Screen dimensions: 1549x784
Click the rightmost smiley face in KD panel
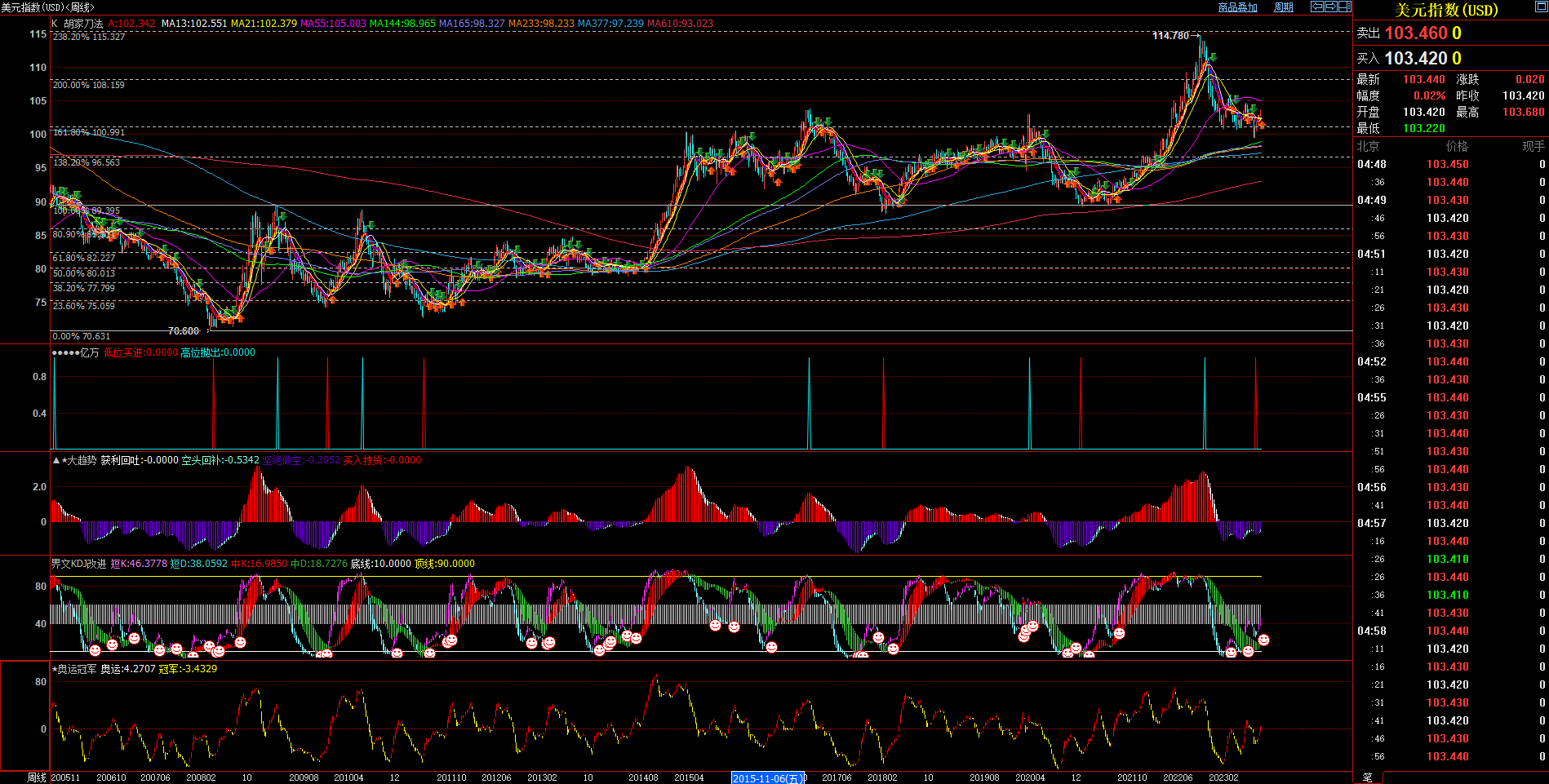click(1263, 640)
